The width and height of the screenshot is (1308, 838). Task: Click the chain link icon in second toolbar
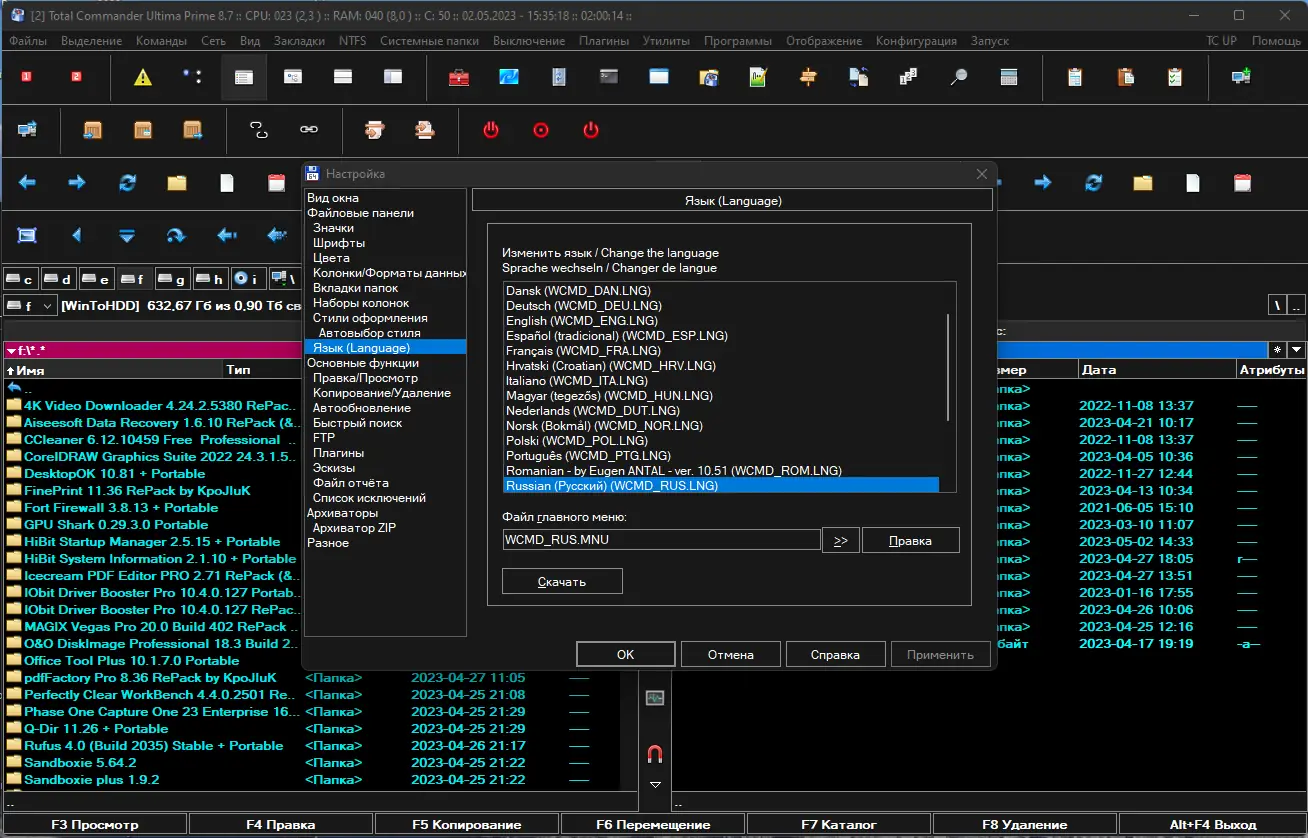pos(309,130)
